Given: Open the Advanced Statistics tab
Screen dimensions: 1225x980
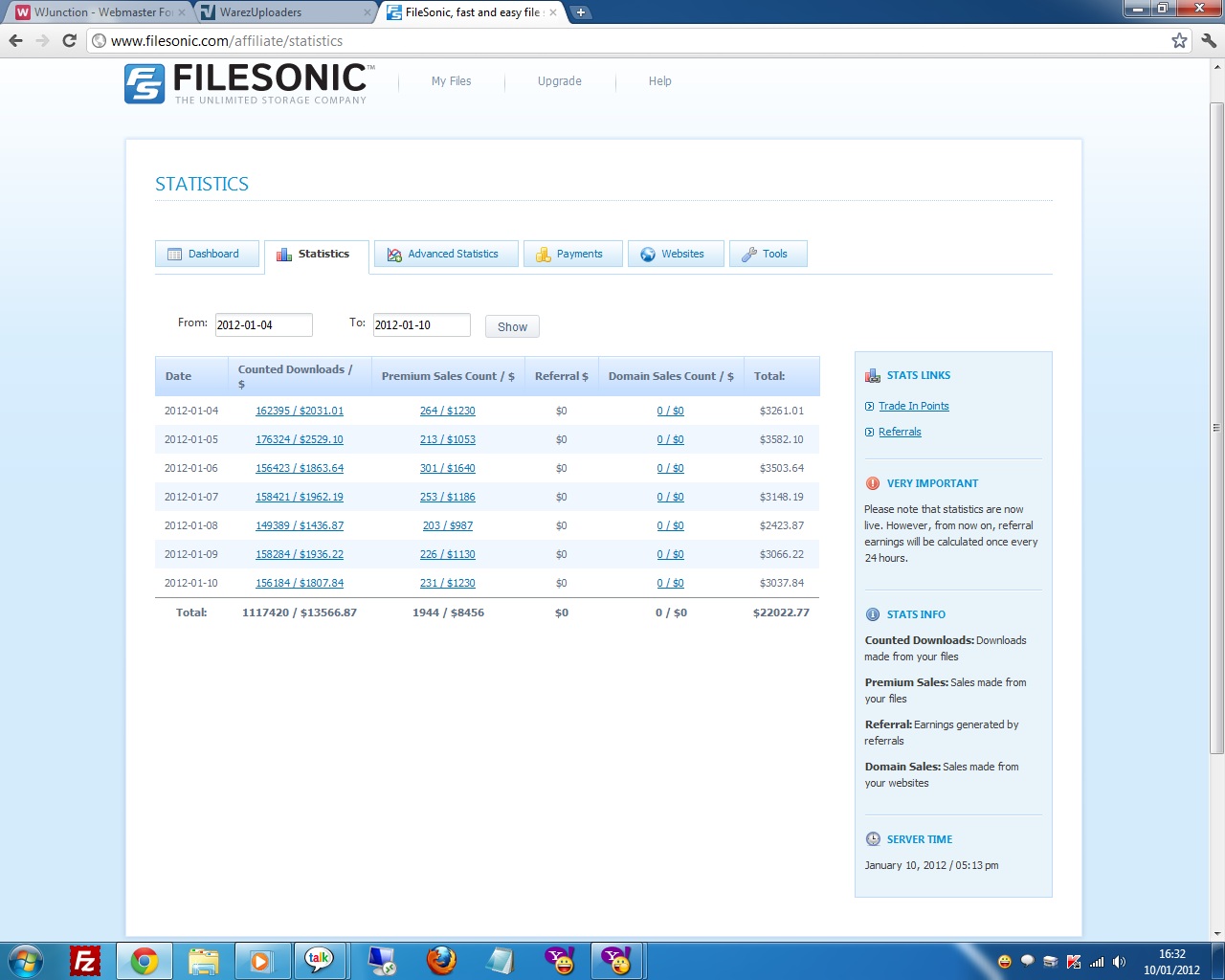Looking at the screenshot, I should click(x=446, y=254).
